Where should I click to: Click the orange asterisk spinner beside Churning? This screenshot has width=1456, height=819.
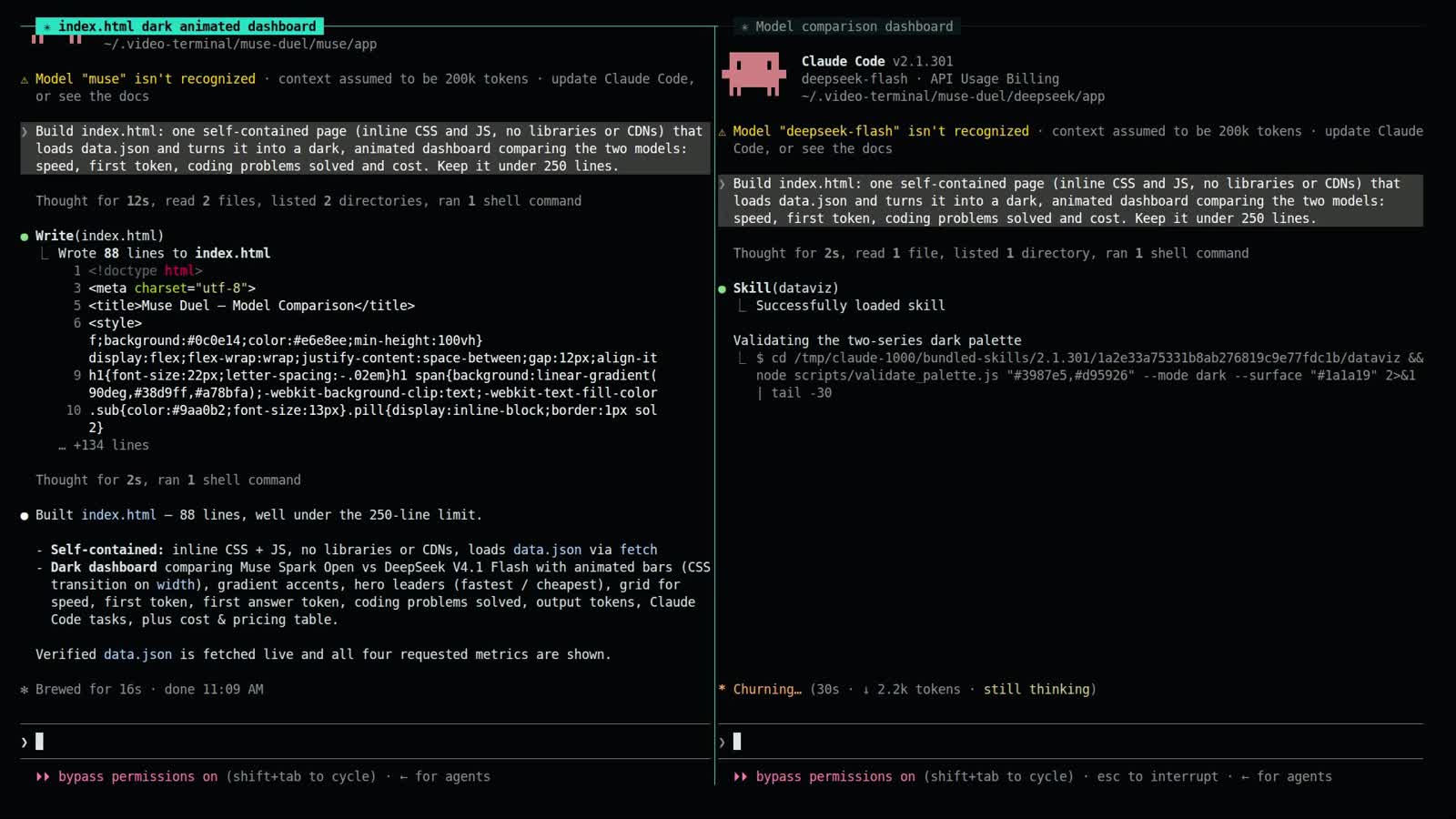pyautogui.click(x=723, y=689)
